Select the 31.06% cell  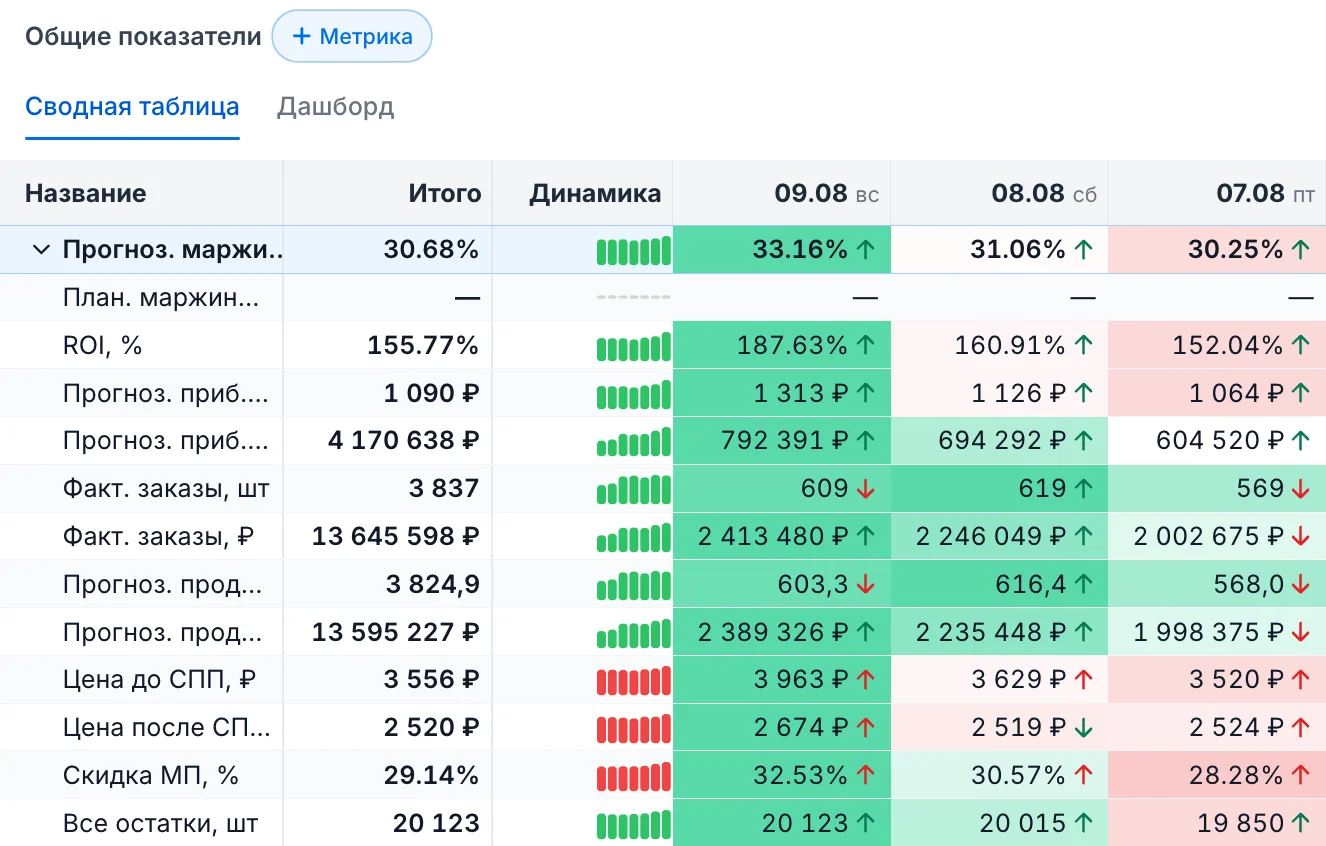(1000, 250)
